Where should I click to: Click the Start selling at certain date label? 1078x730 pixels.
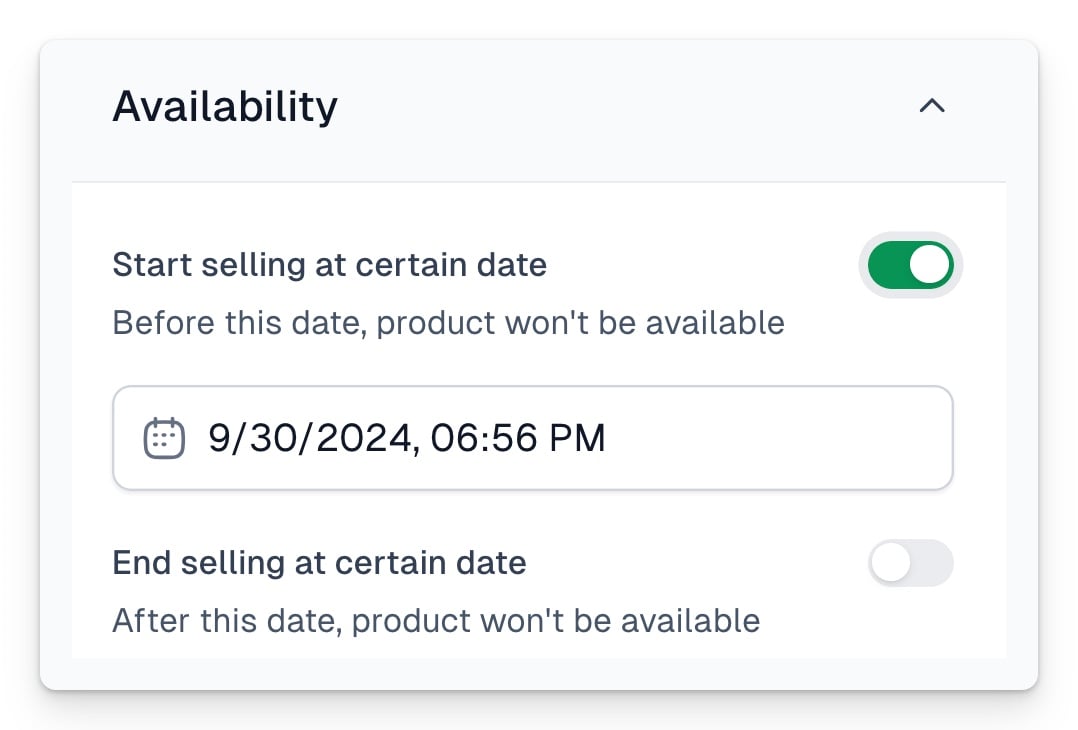(x=329, y=265)
